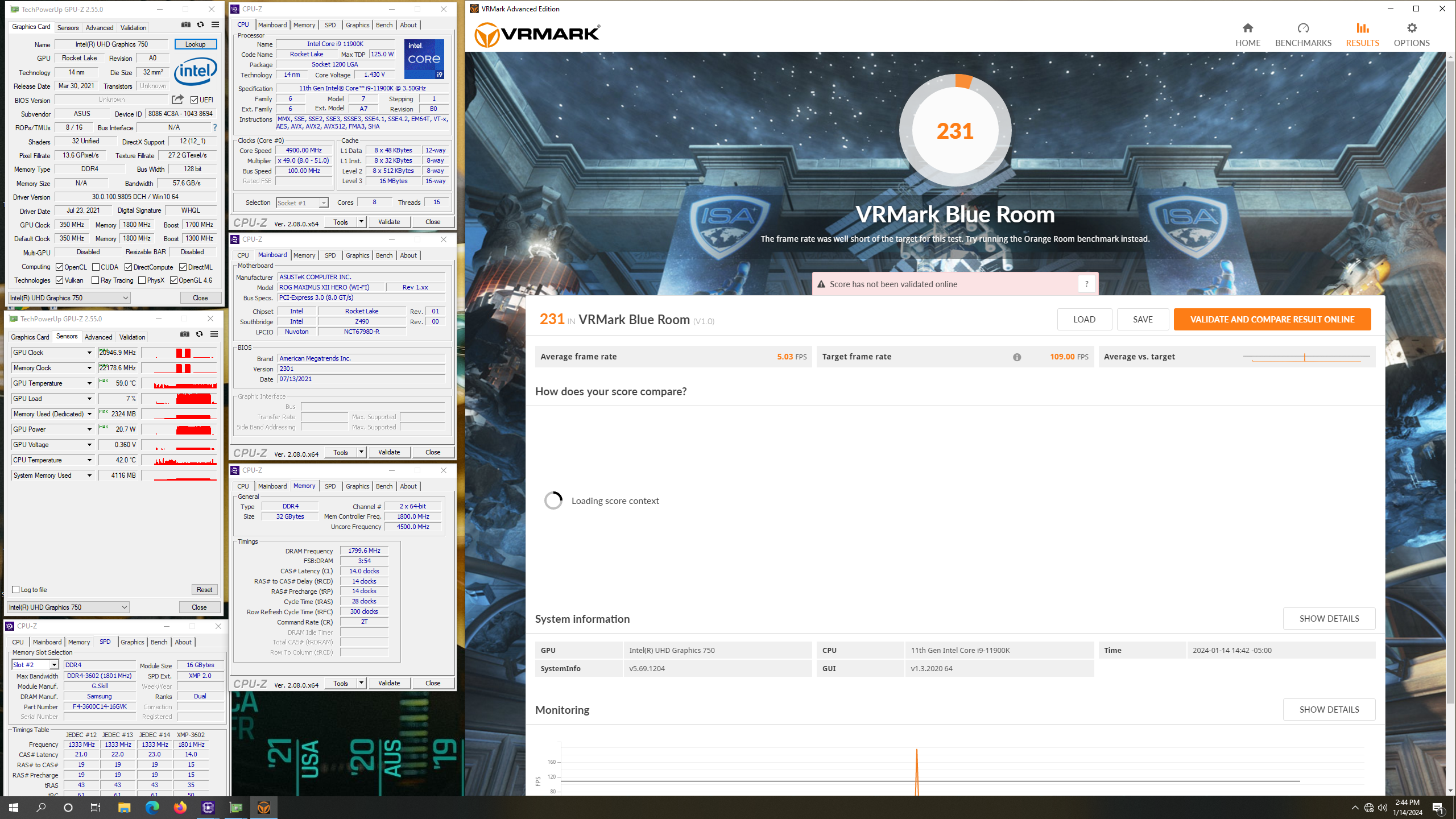Open VRMark RESULTS page
Viewport: 1456px width, 819px height.
[1362, 35]
